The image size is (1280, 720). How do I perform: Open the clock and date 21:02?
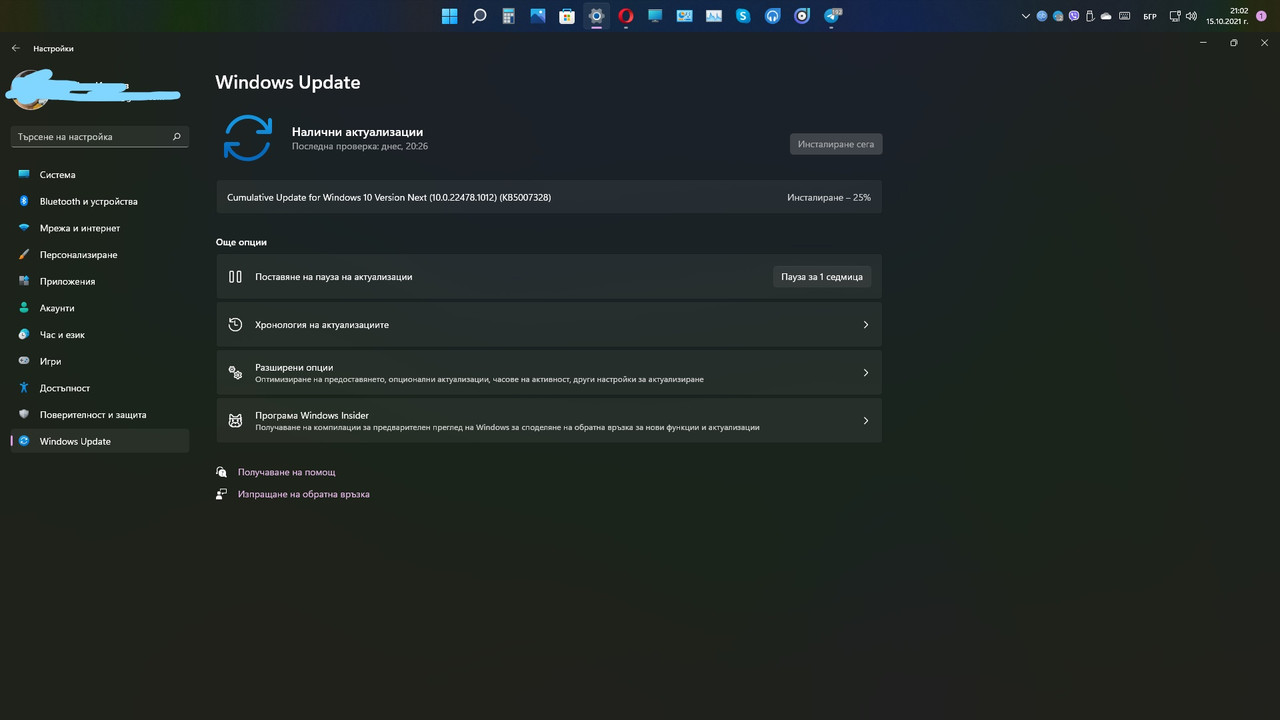pyautogui.click(x=1227, y=16)
